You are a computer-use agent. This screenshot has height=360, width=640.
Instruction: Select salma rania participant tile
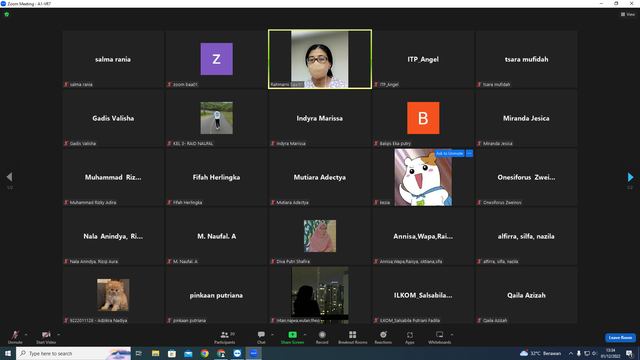[x=113, y=59]
